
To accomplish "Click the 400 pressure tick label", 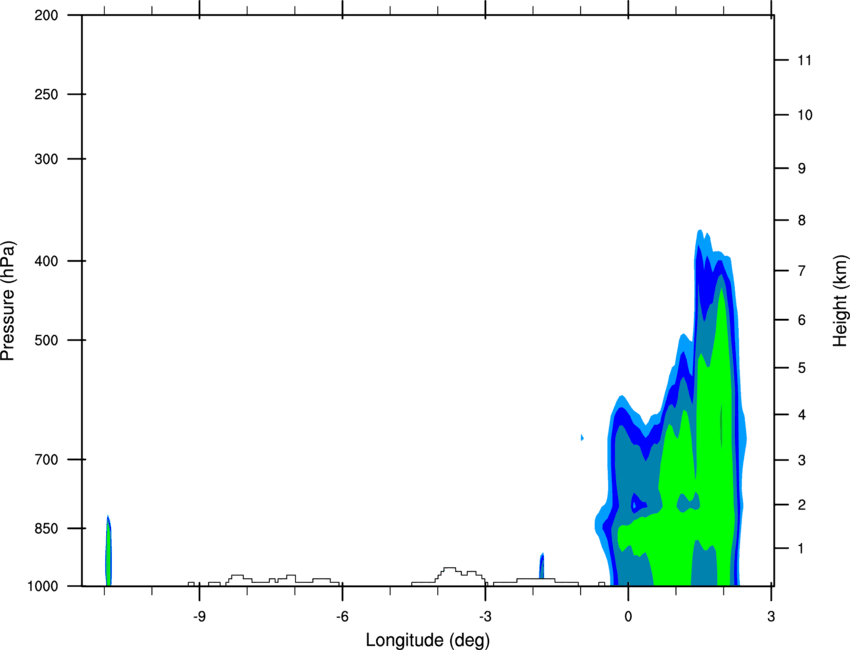I will [x=46, y=261].
